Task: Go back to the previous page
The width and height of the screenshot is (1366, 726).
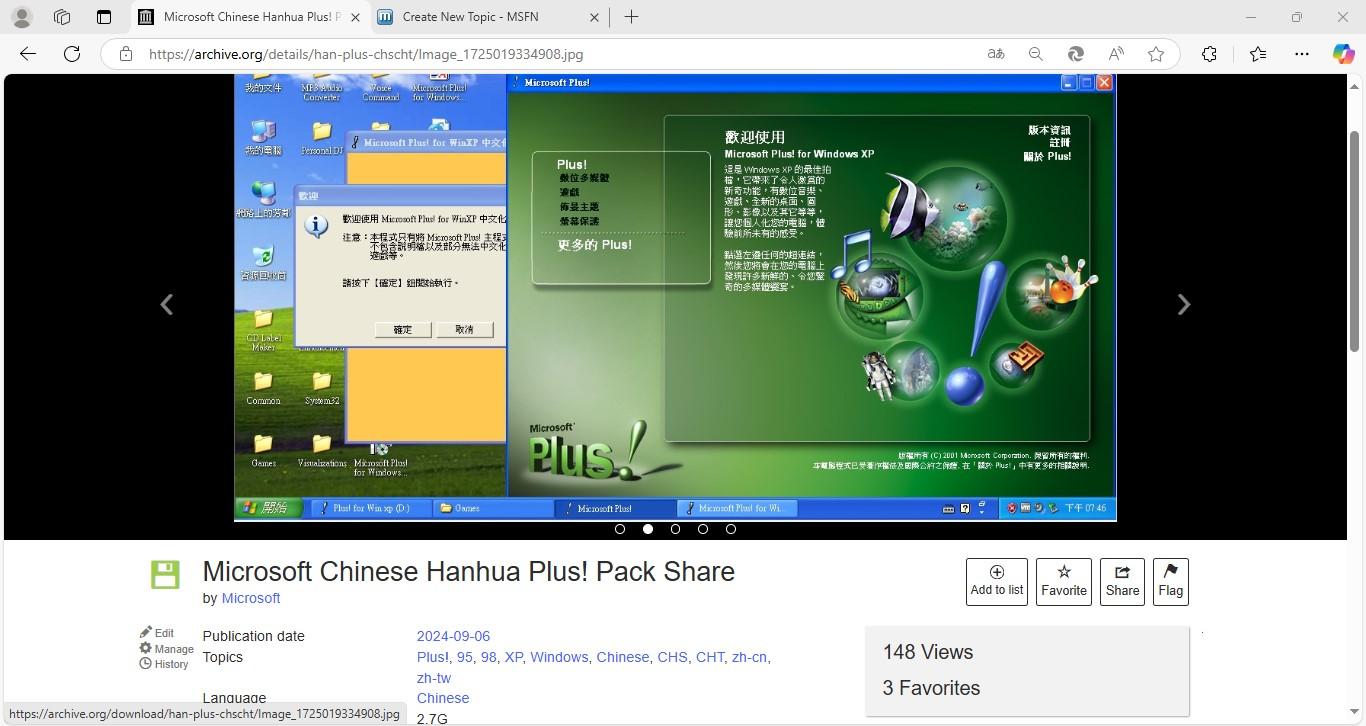Action: click(x=28, y=54)
